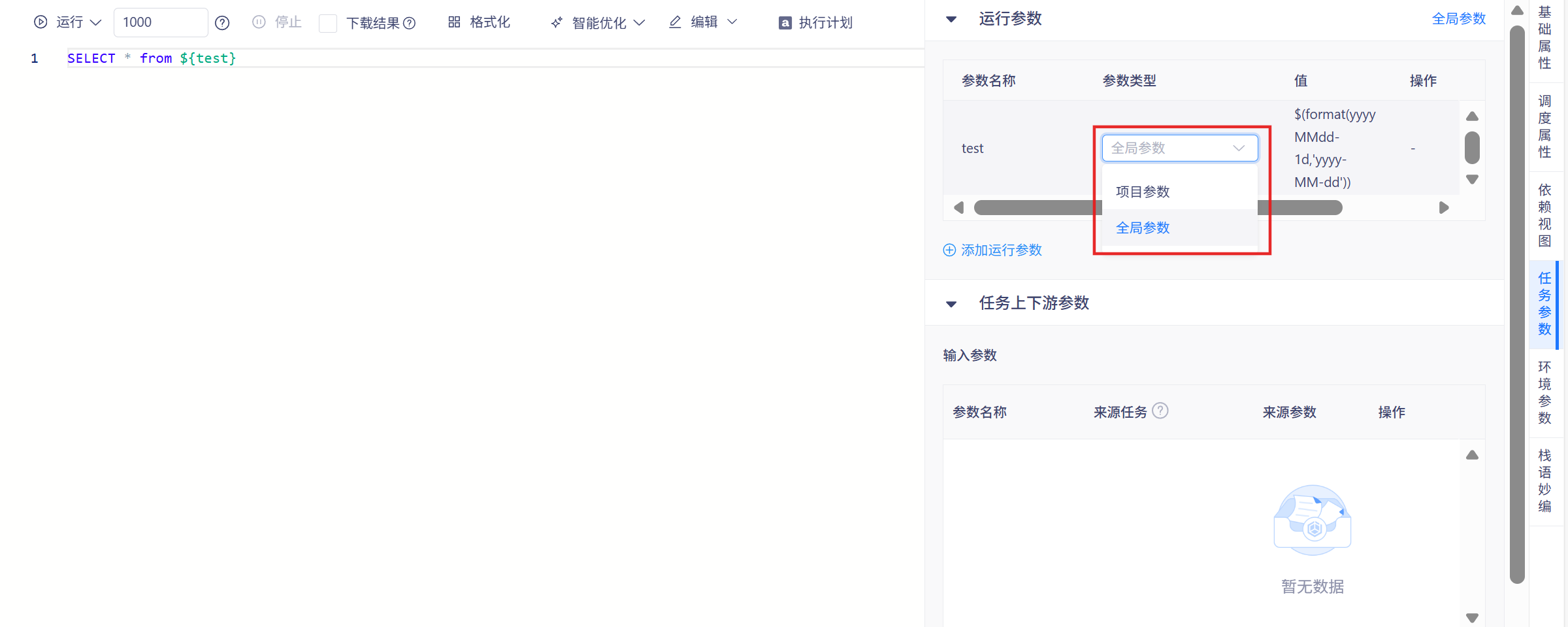Click the $(format(yyyyMMdd-1d value cell
The width and height of the screenshot is (1568, 627).
tap(1334, 148)
